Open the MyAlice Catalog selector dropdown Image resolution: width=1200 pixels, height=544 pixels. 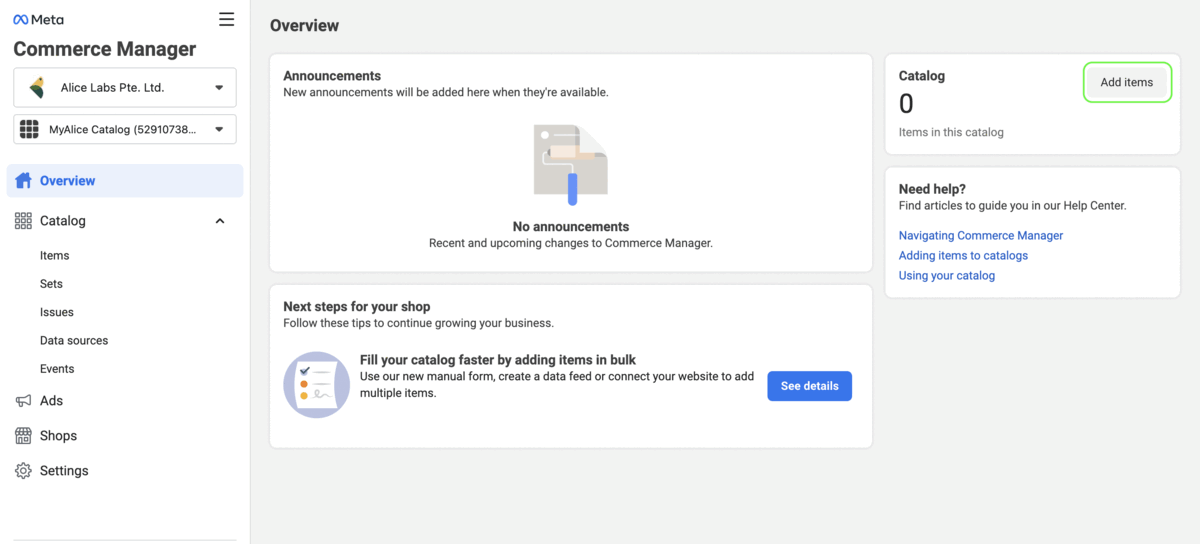point(125,130)
